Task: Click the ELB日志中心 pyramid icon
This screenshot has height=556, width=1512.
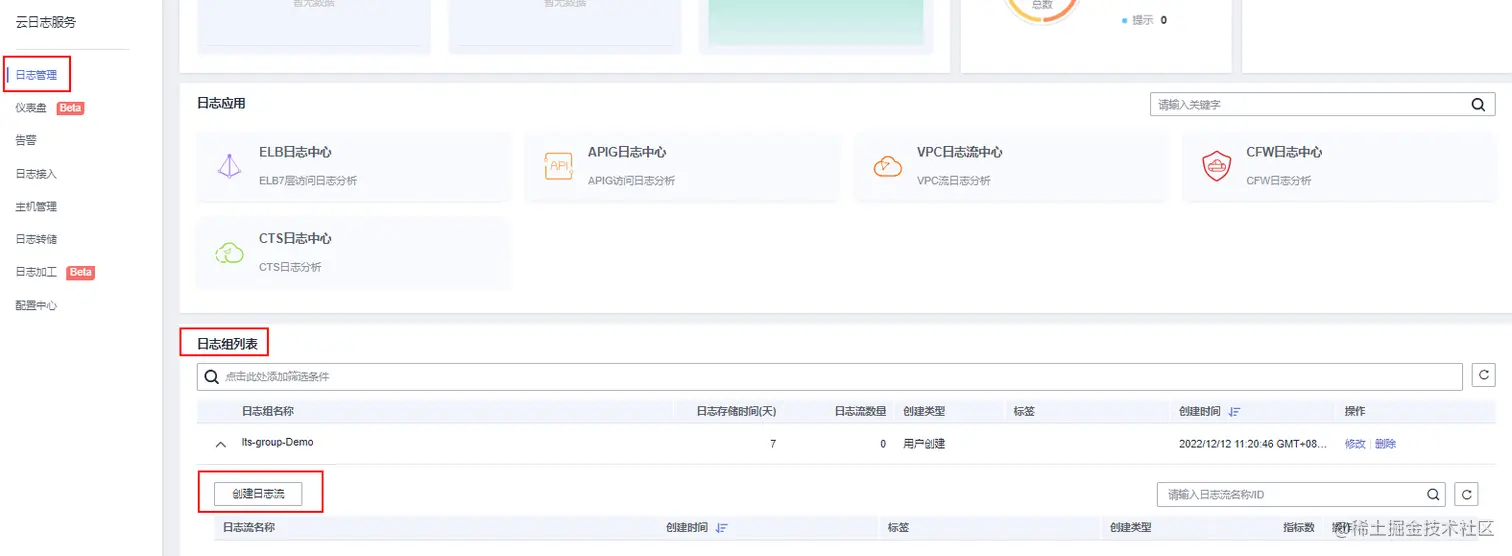Action: (229, 166)
